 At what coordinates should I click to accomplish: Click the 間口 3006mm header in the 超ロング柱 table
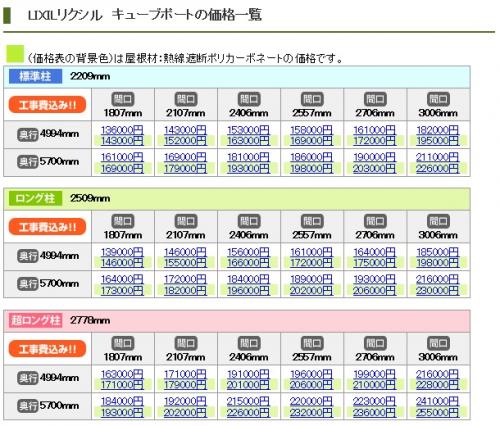pos(438,349)
